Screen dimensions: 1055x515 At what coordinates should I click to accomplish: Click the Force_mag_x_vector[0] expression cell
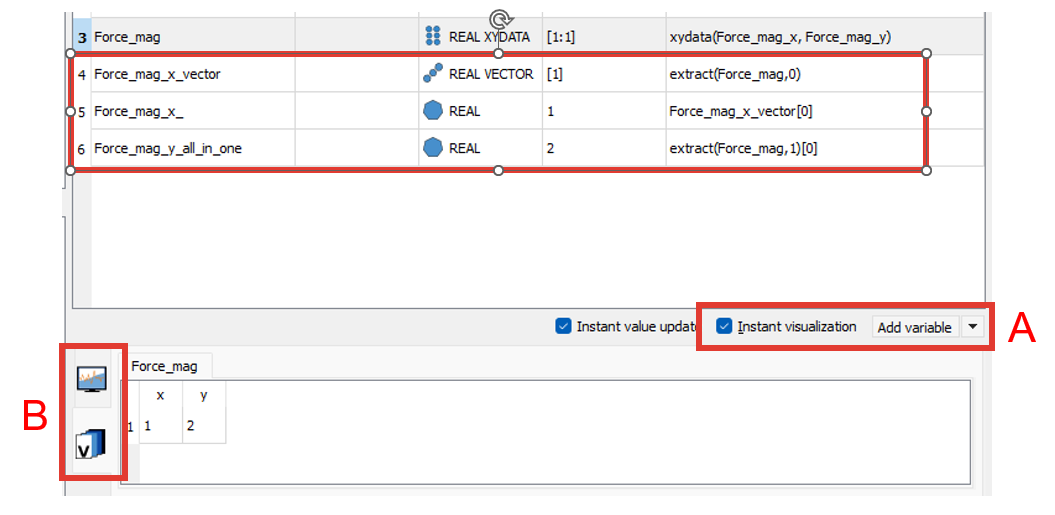(x=740, y=111)
